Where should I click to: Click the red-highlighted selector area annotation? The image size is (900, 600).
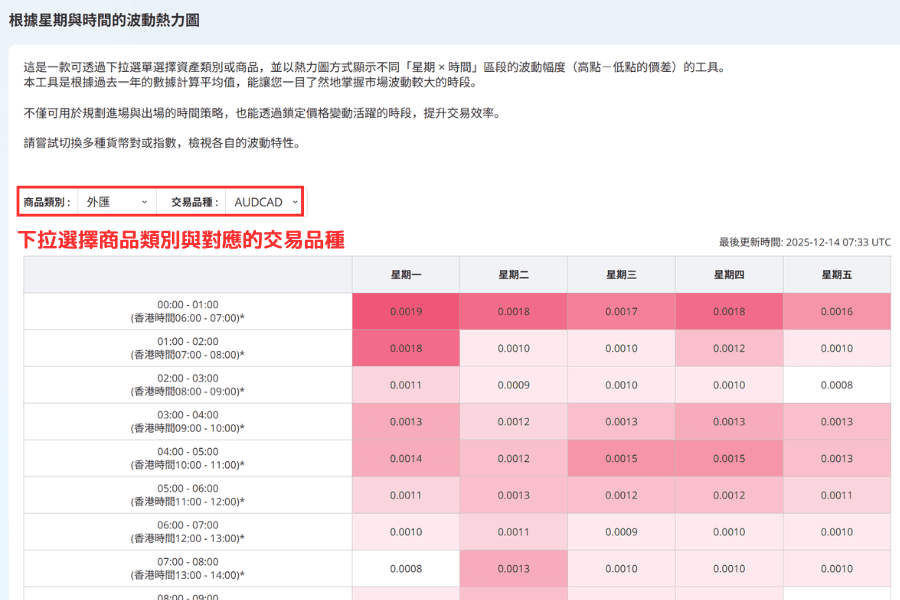coord(160,201)
